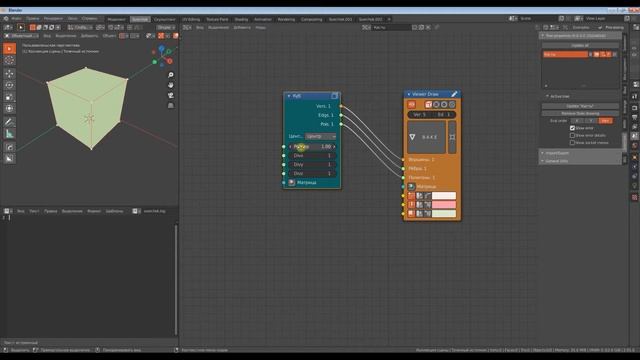
Task: Click the 3D navigation axis gizmo
Action: coord(162,56)
